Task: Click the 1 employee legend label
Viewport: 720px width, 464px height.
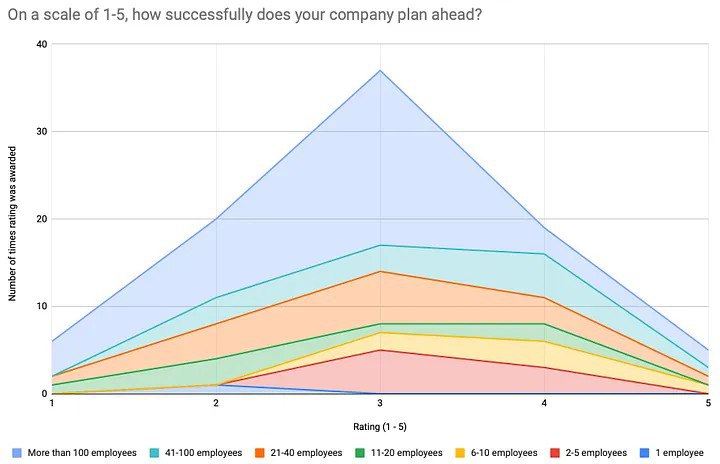Action: pos(679,453)
